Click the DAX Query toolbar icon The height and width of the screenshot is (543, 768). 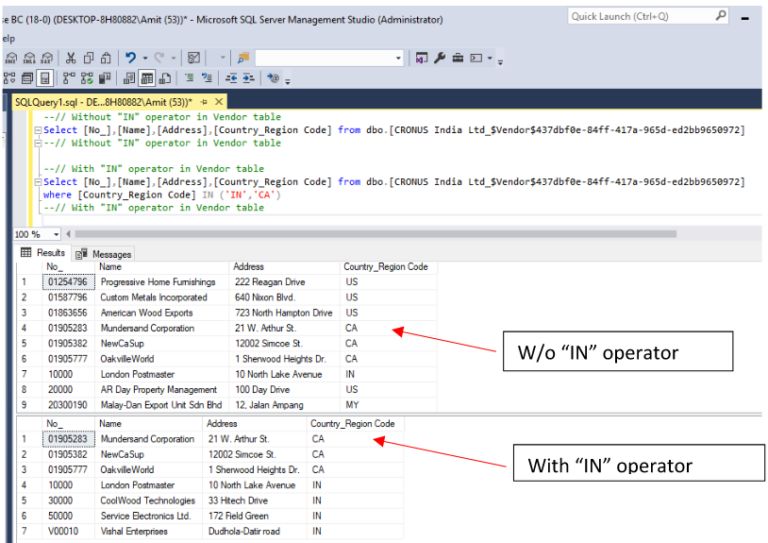tap(47, 58)
